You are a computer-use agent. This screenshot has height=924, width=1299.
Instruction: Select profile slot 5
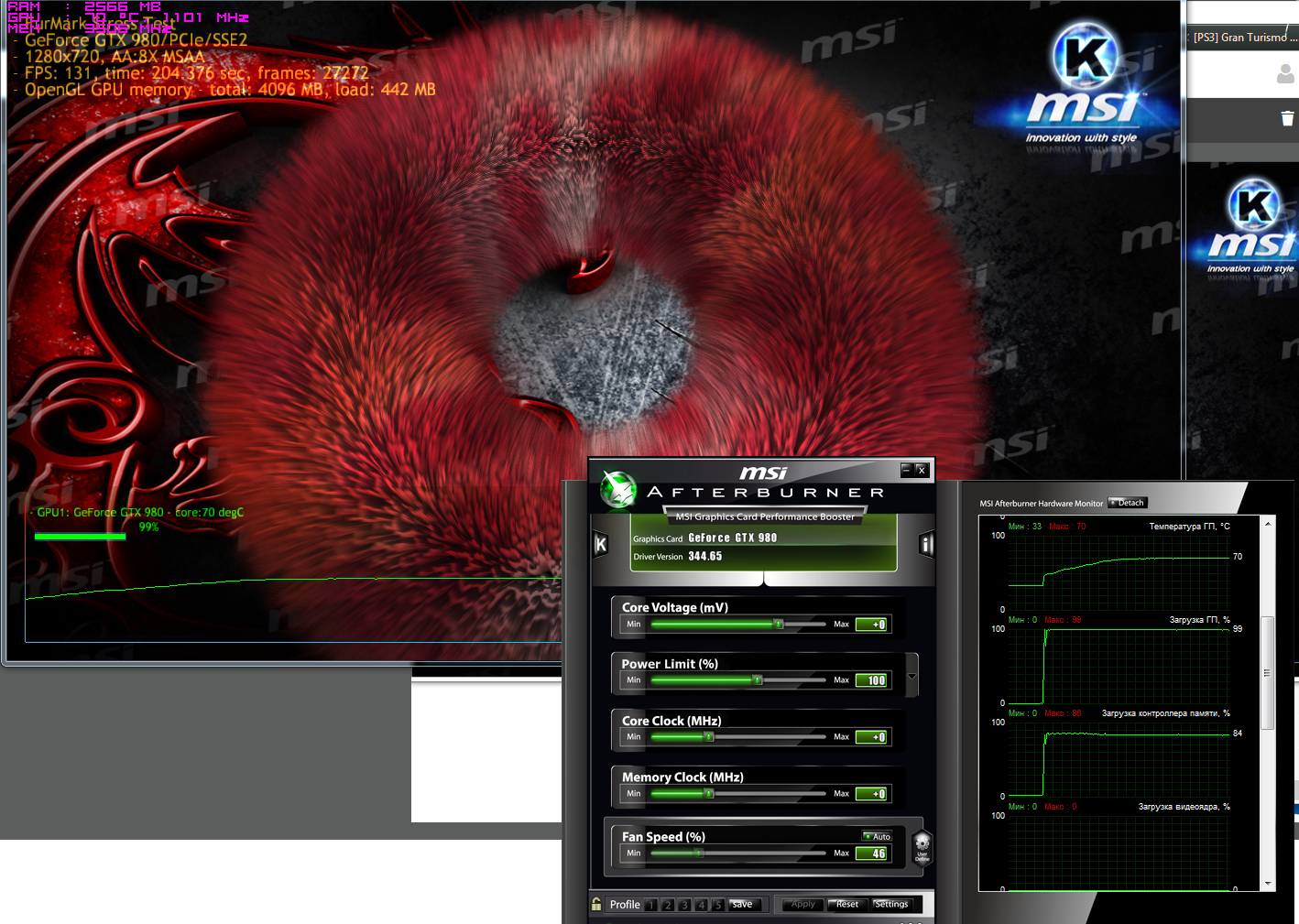pos(718,905)
